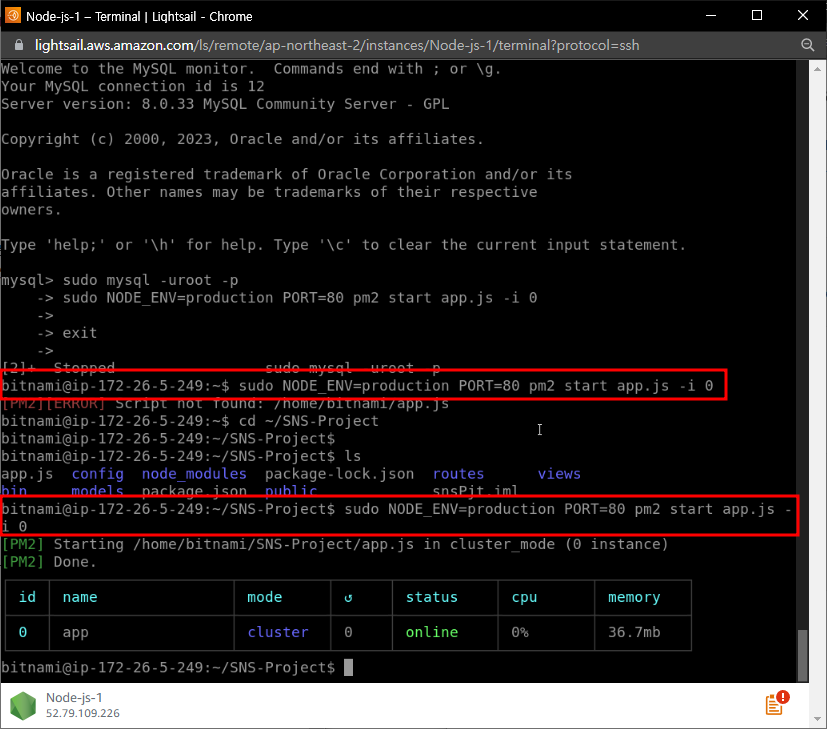Click the 'app' name cell

pyautogui.click(x=75, y=632)
